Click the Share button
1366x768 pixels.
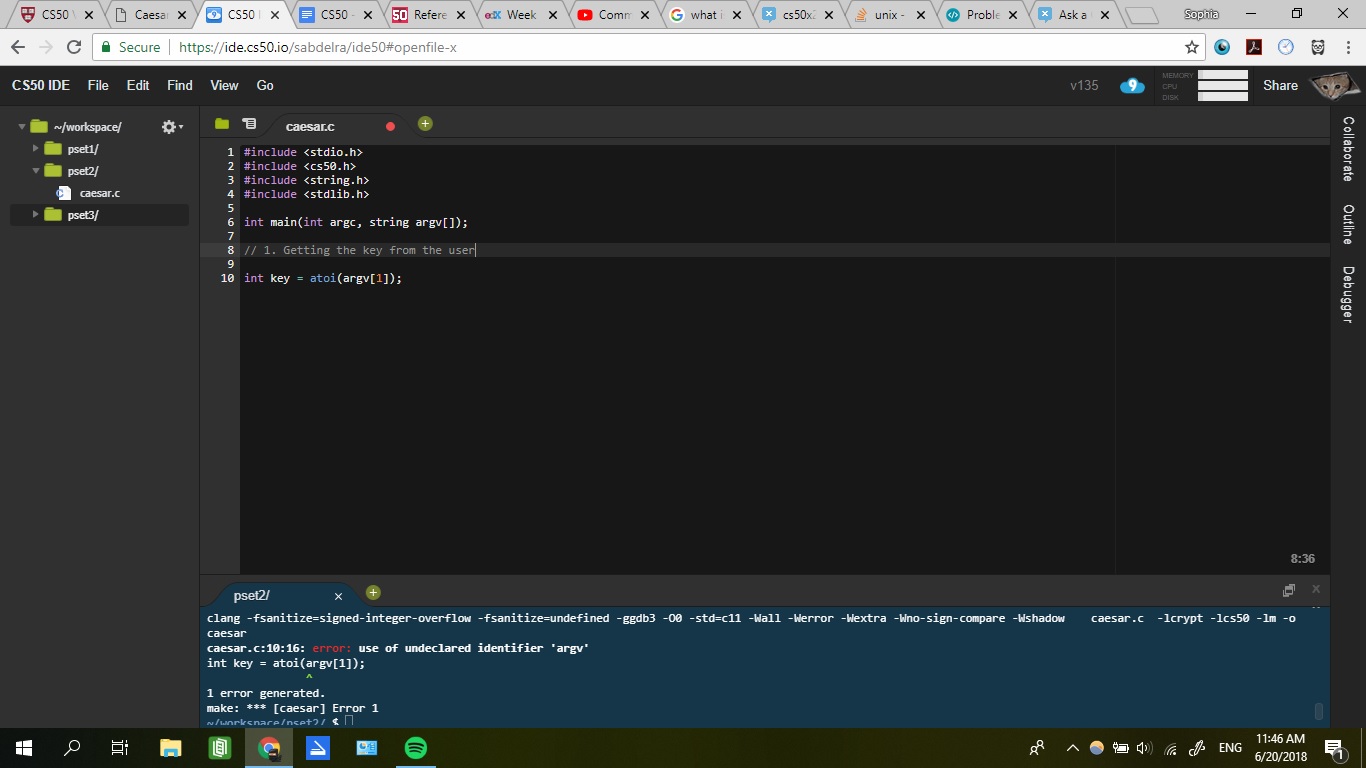point(1280,85)
